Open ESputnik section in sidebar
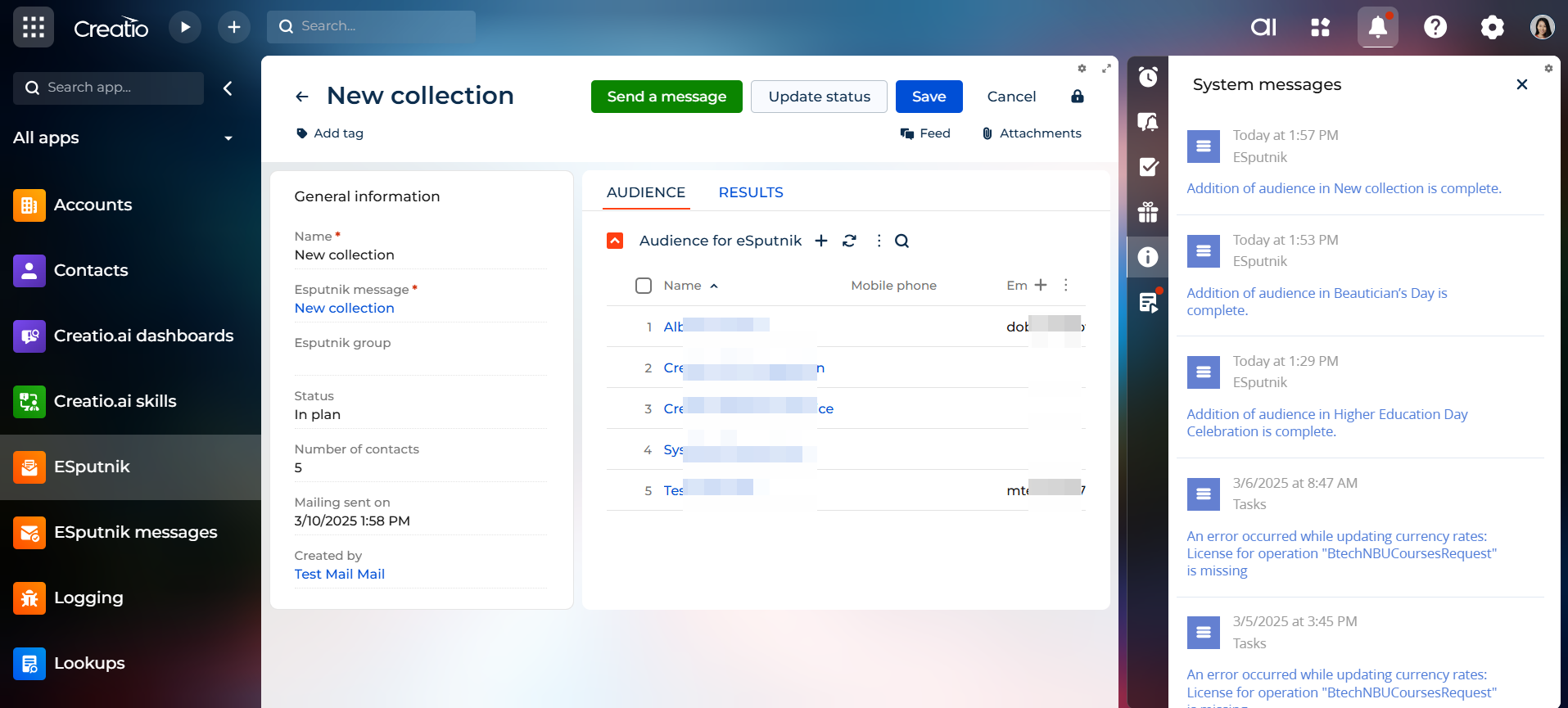The image size is (1568, 708). [131, 467]
